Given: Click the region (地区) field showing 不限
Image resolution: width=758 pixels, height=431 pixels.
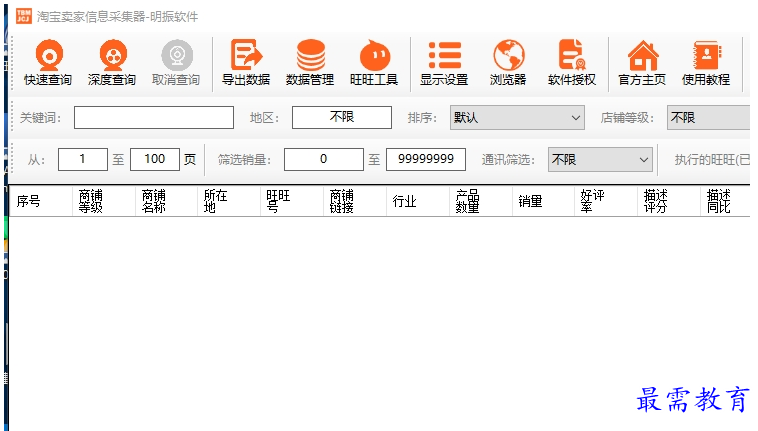Looking at the screenshot, I should click(342, 117).
